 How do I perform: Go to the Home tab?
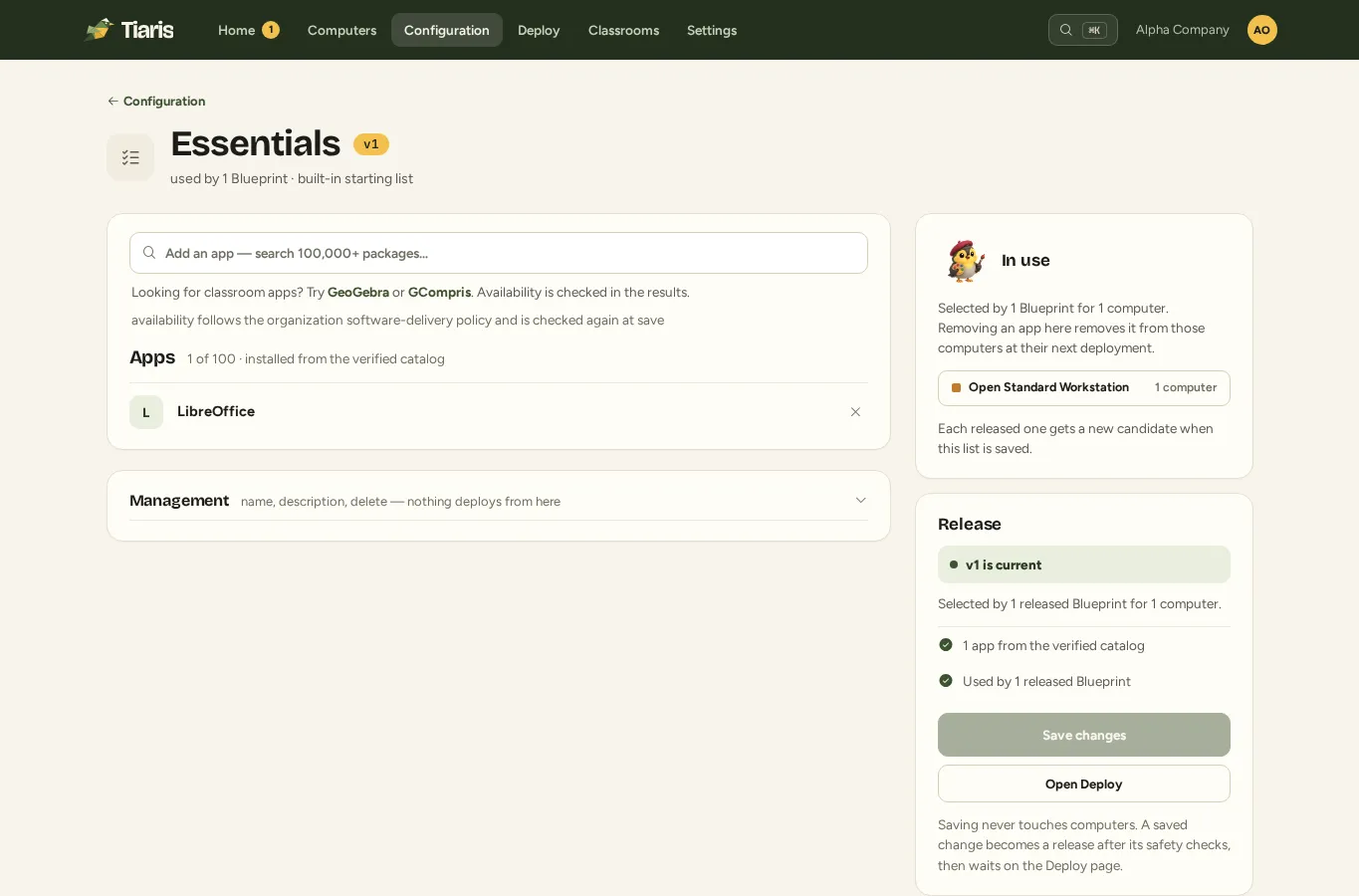coord(248,30)
